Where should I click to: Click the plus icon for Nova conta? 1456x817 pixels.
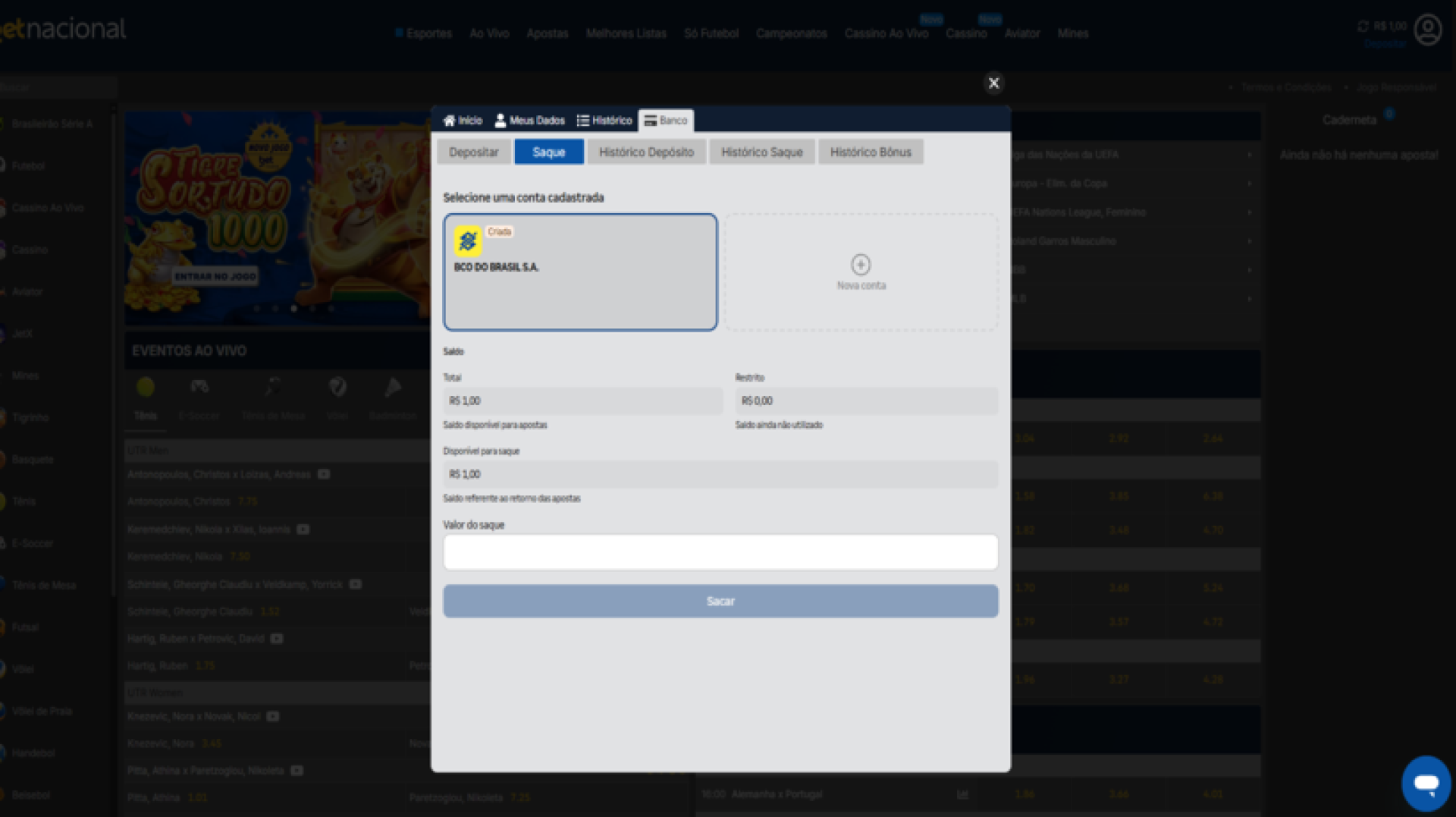pos(860,264)
